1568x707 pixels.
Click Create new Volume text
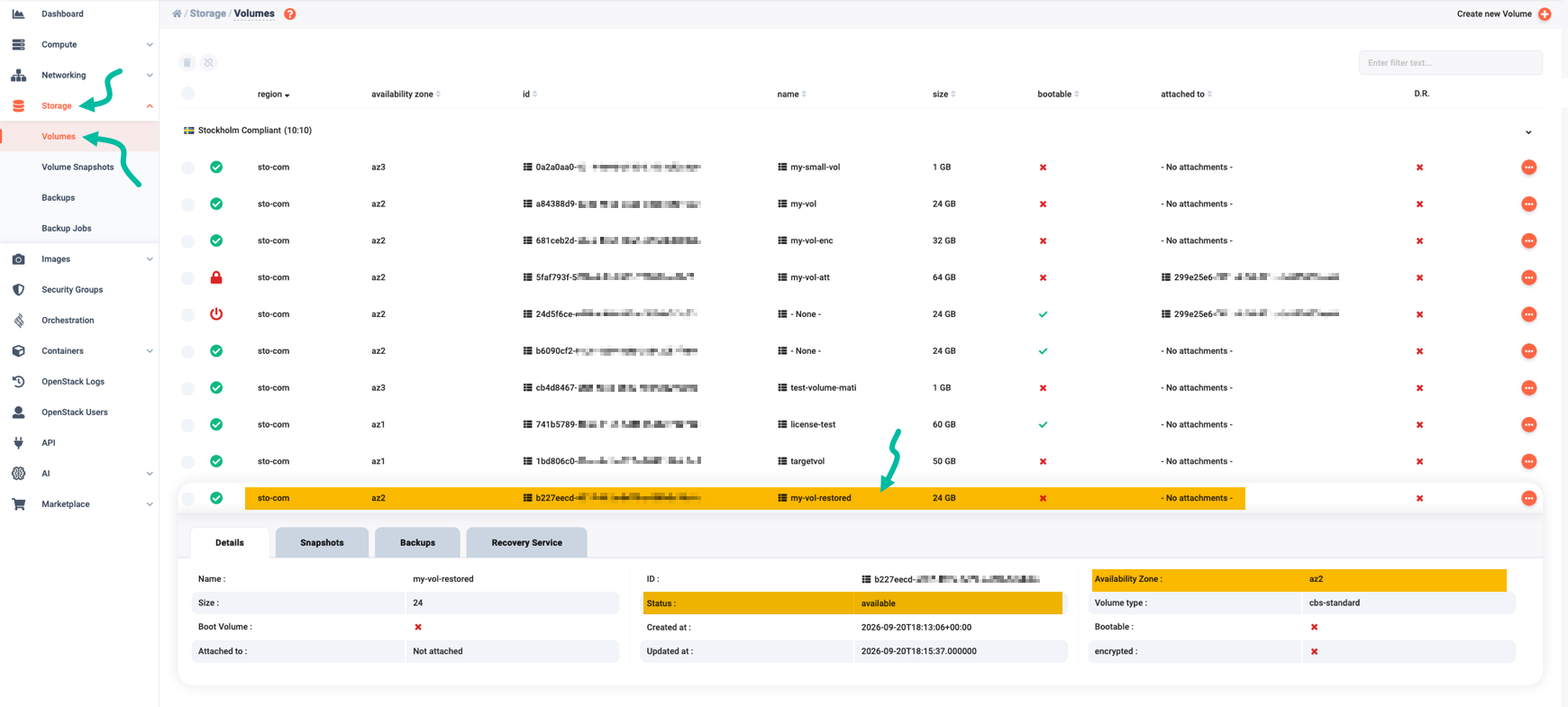(1494, 14)
